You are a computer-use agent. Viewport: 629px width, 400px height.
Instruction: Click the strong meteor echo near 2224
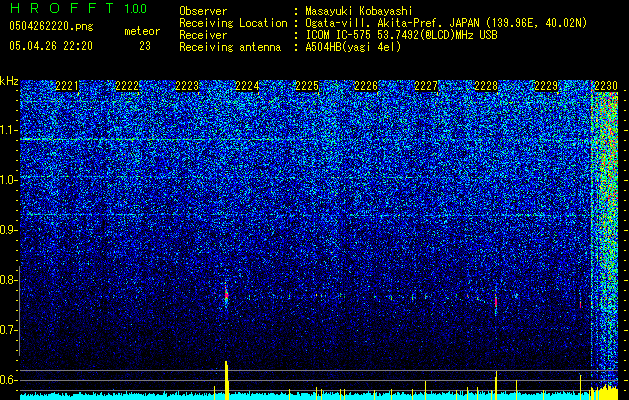tap(226, 296)
